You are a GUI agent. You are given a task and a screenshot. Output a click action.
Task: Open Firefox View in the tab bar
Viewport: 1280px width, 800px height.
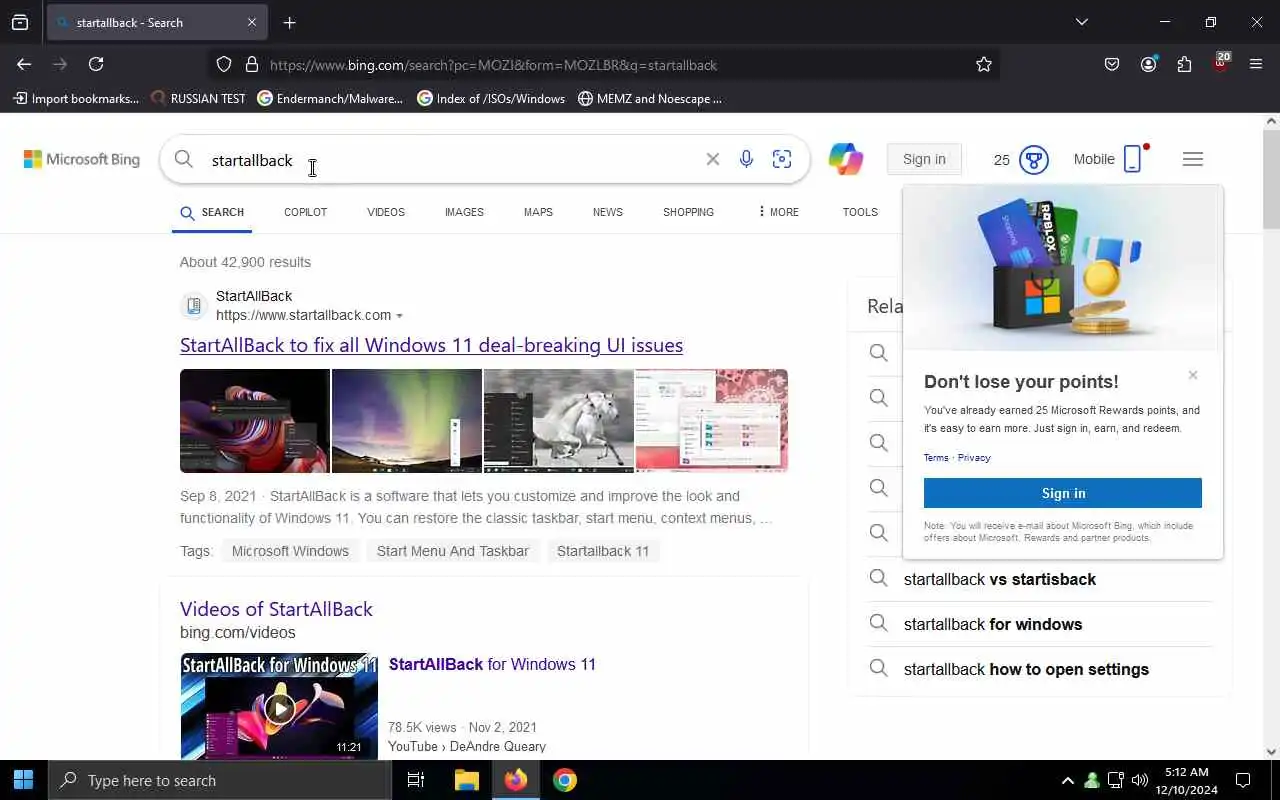click(20, 22)
